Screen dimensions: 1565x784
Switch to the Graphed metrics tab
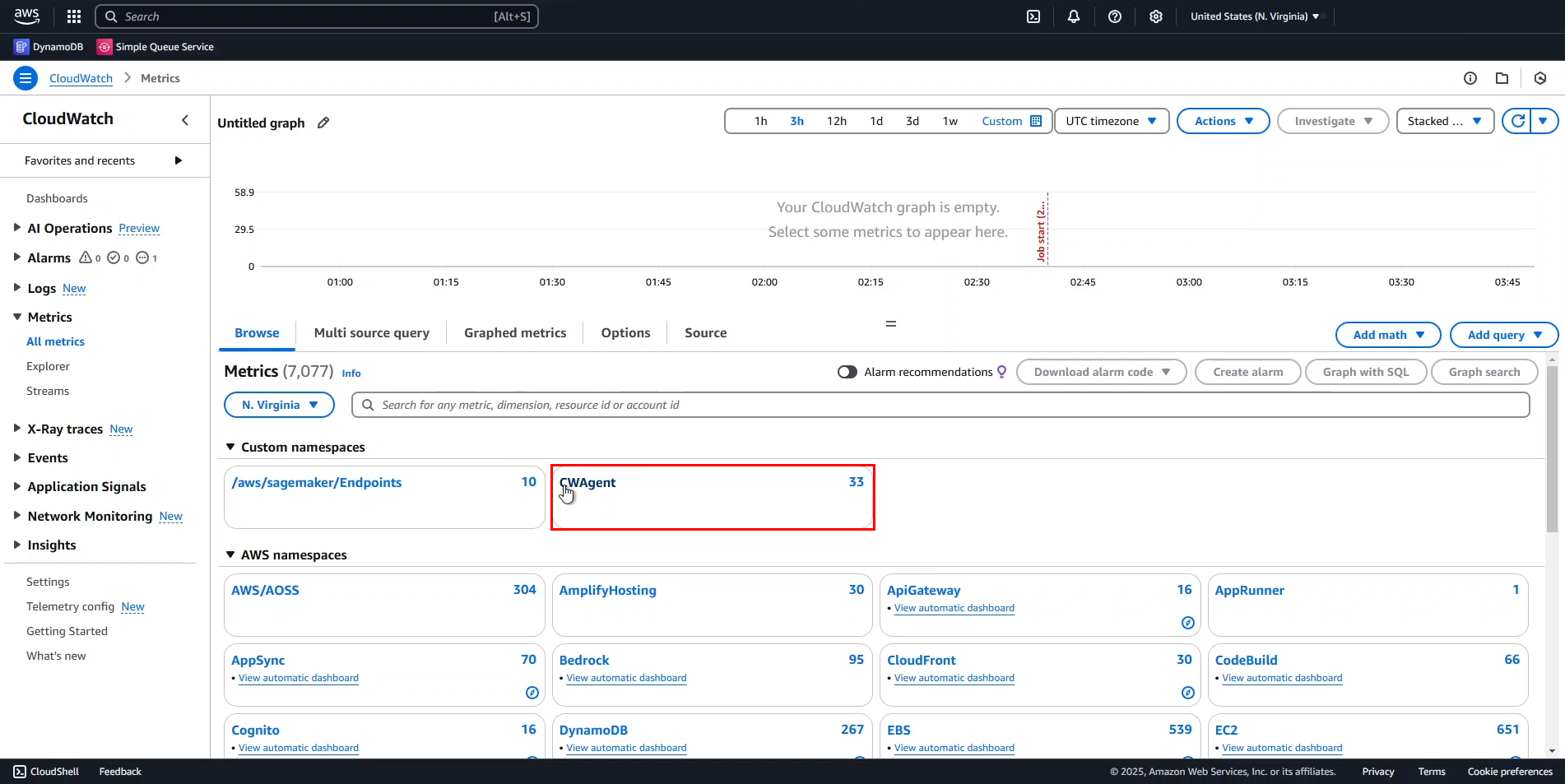point(514,332)
